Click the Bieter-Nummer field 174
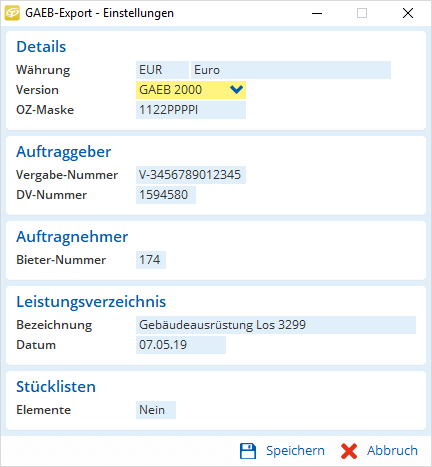 point(151,260)
